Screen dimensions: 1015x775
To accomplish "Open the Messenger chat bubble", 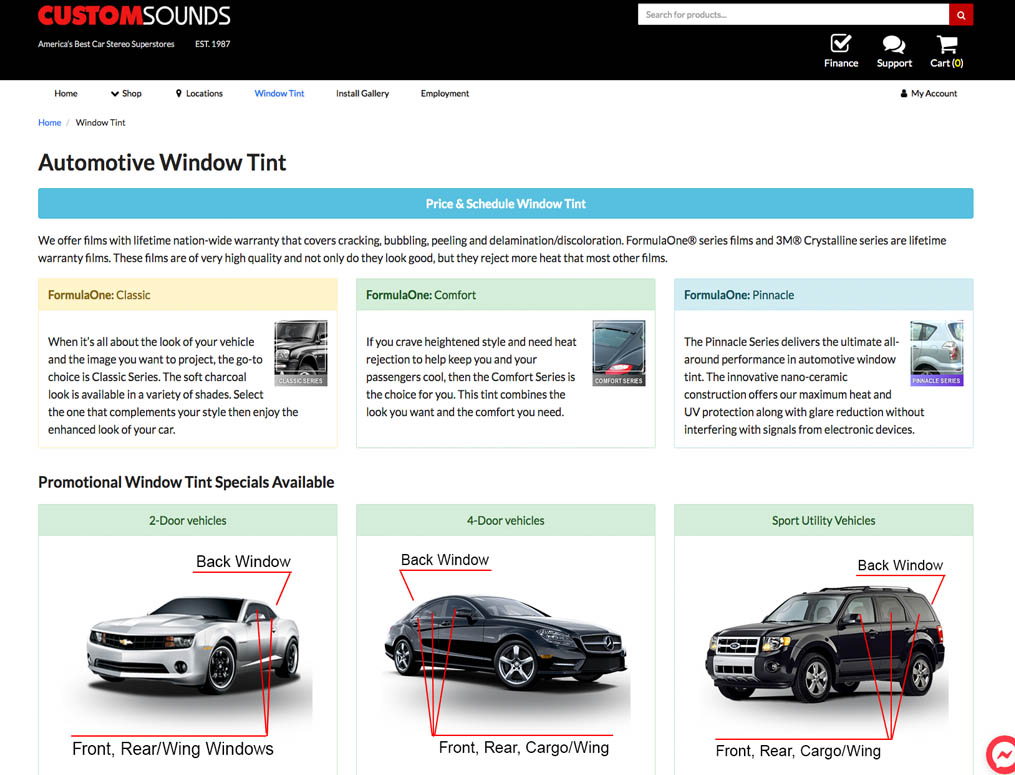I will click(1002, 754).
